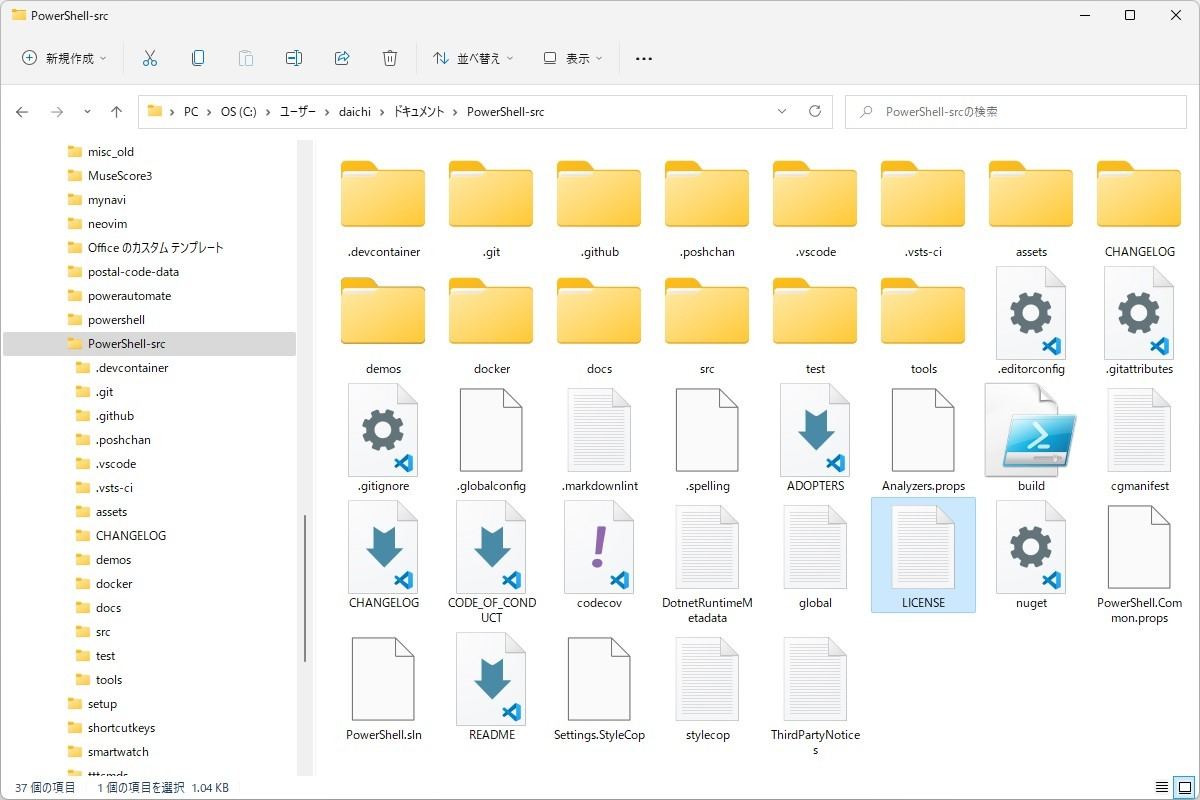Click the PowerShell-src search box
This screenshot has width=1200, height=800.
[x=1017, y=112]
